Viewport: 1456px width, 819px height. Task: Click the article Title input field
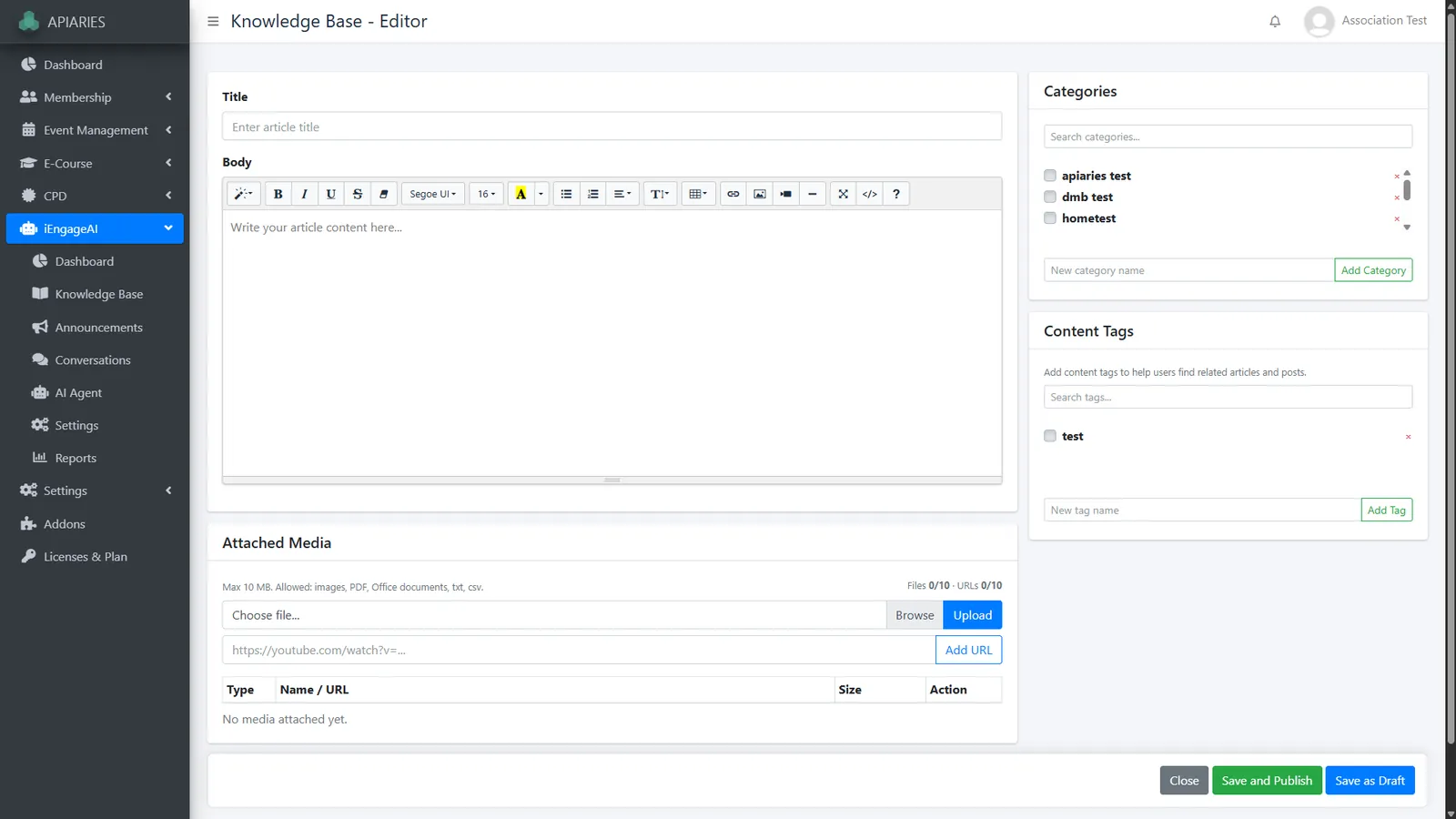(x=612, y=126)
